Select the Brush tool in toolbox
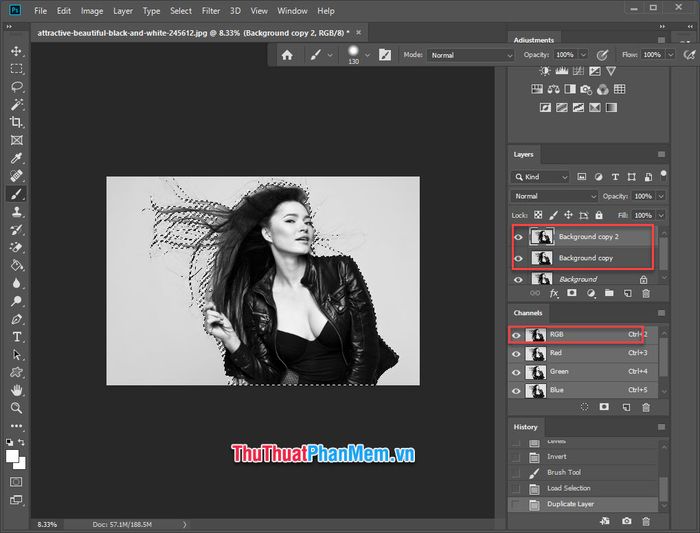This screenshot has height=533, width=700. tap(17, 194)
